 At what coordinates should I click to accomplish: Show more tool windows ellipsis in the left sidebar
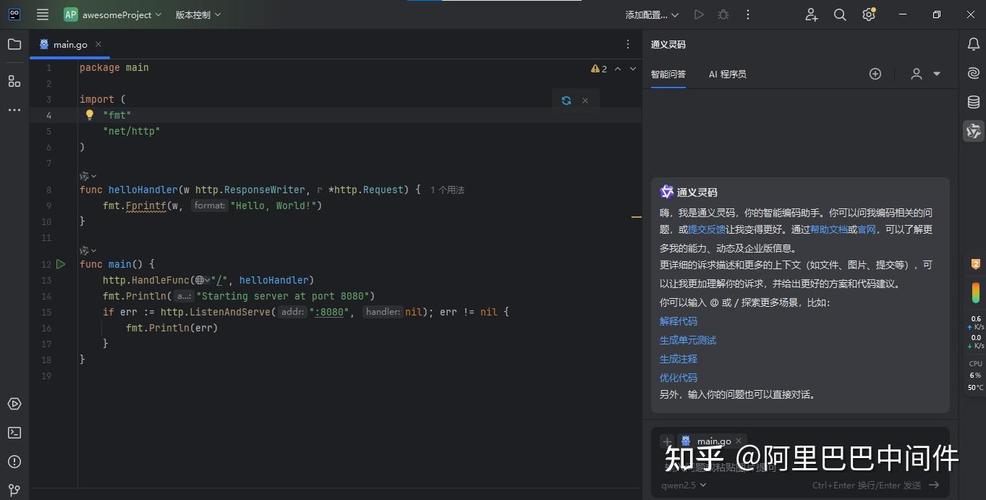click(14, 110)
